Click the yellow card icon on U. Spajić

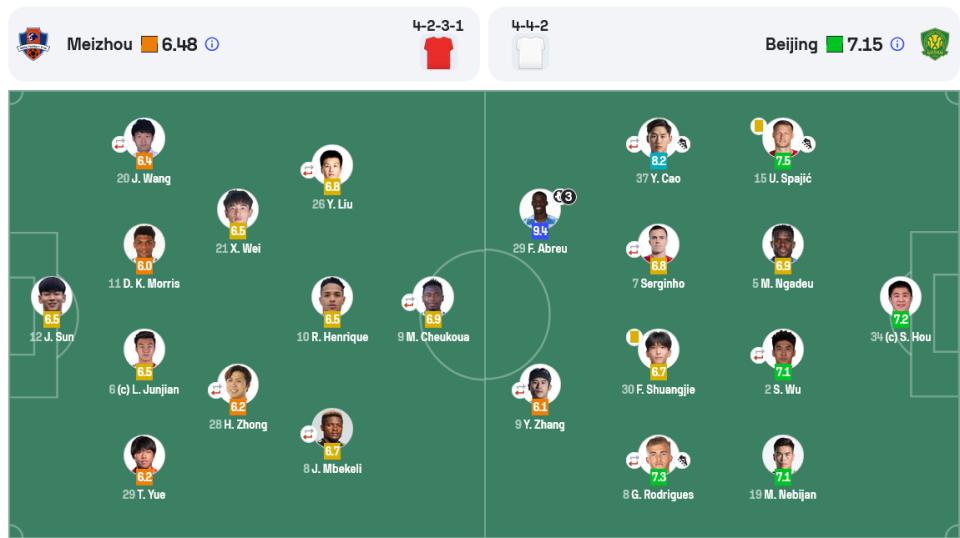pos(759,126)
